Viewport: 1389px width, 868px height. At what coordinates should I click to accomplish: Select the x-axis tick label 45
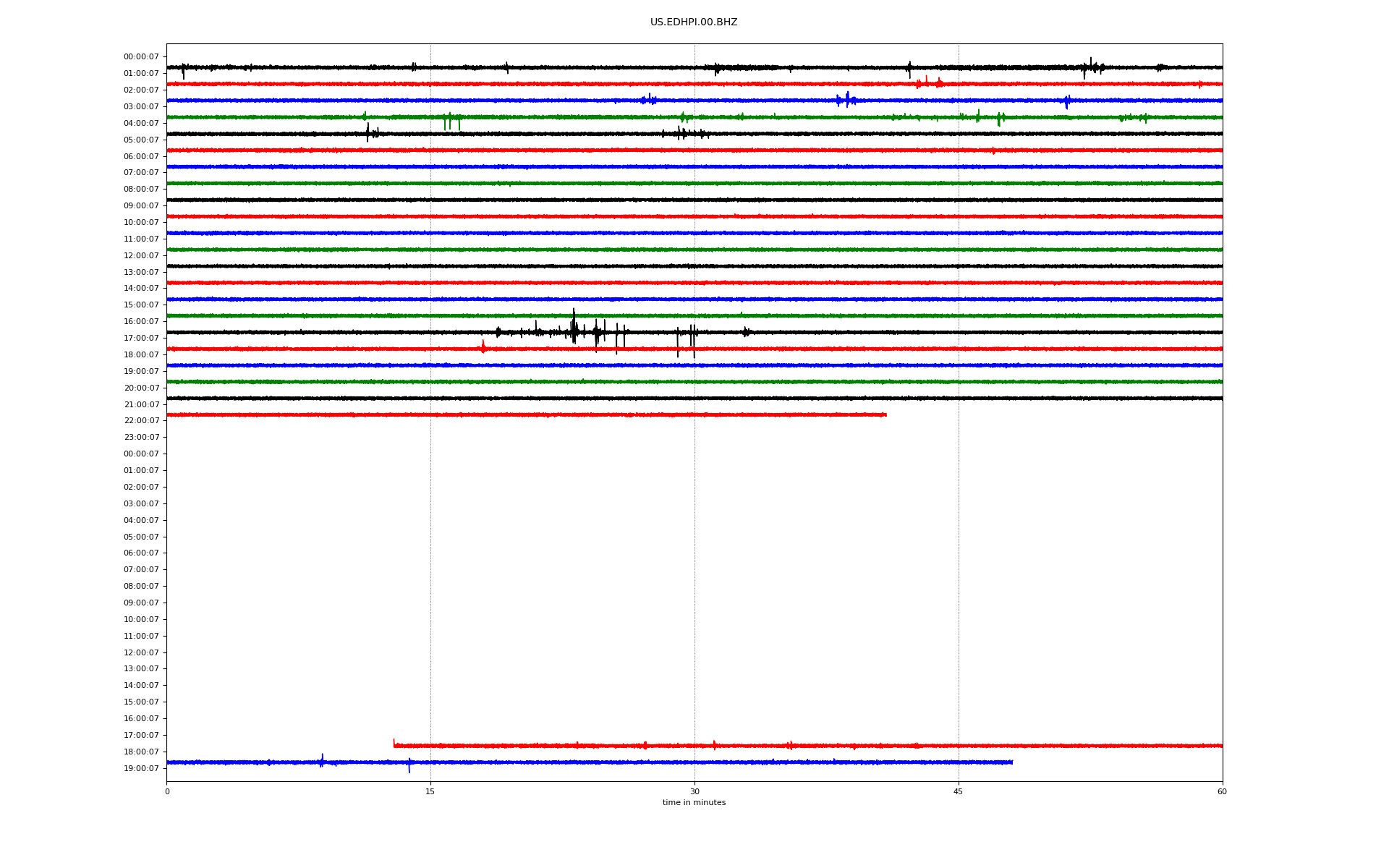pyautogui.click(x=959, y=791)
